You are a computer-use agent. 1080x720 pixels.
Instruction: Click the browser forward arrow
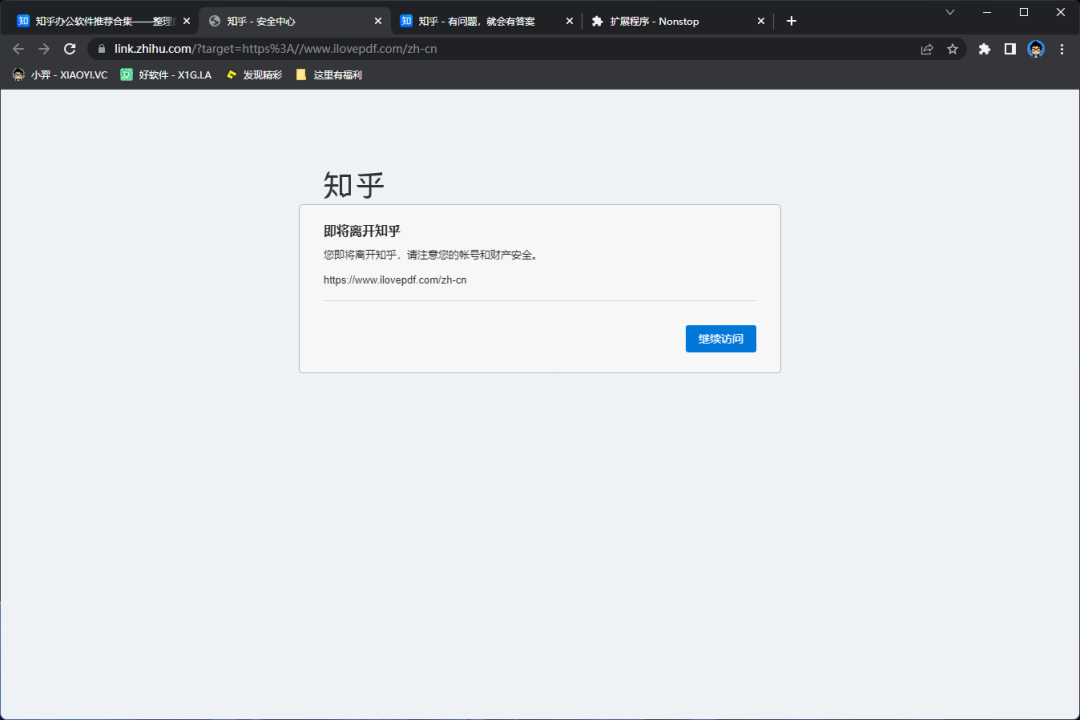point(44,49)
